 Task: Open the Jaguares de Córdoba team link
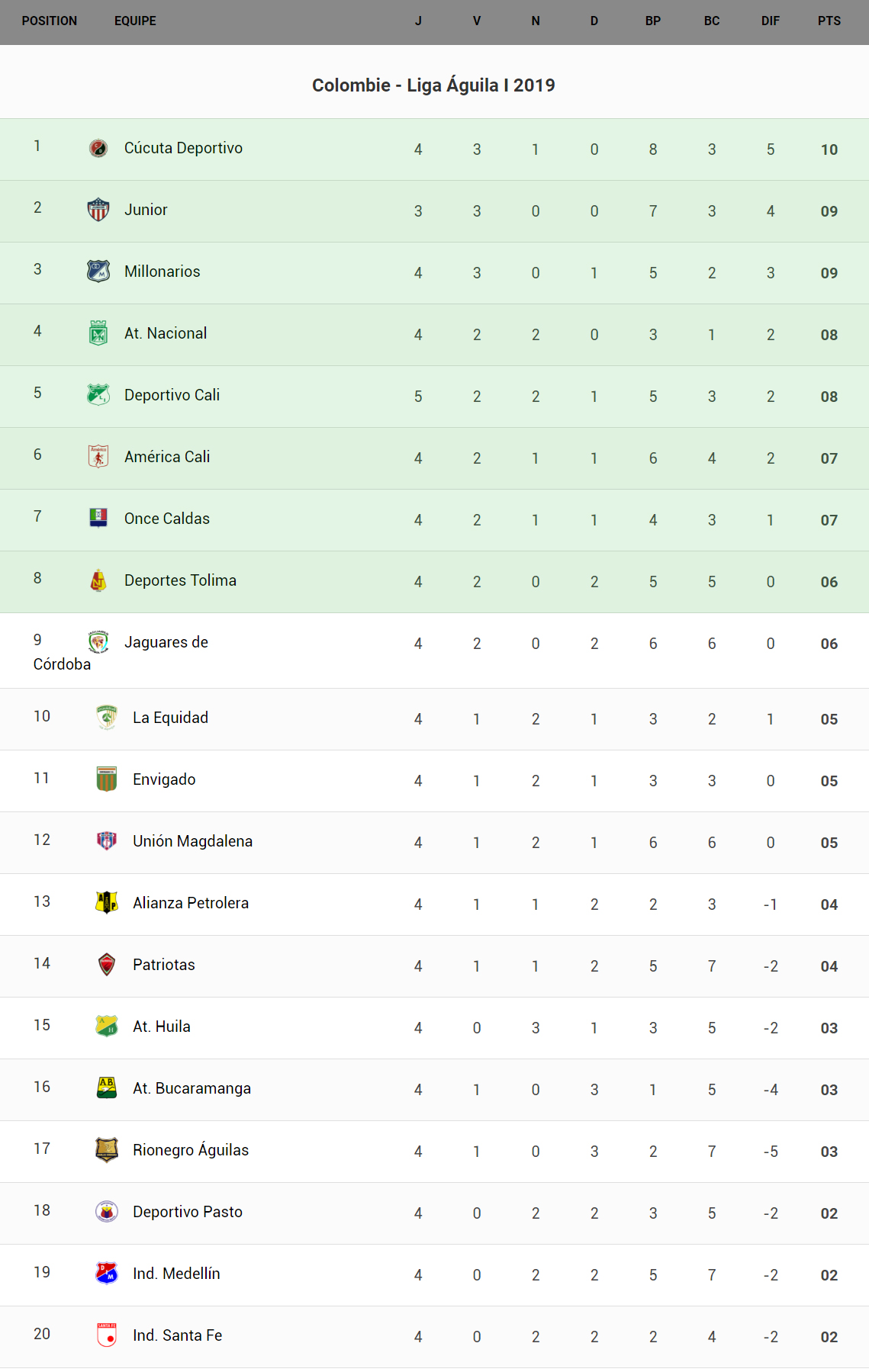tap(166, 642)
